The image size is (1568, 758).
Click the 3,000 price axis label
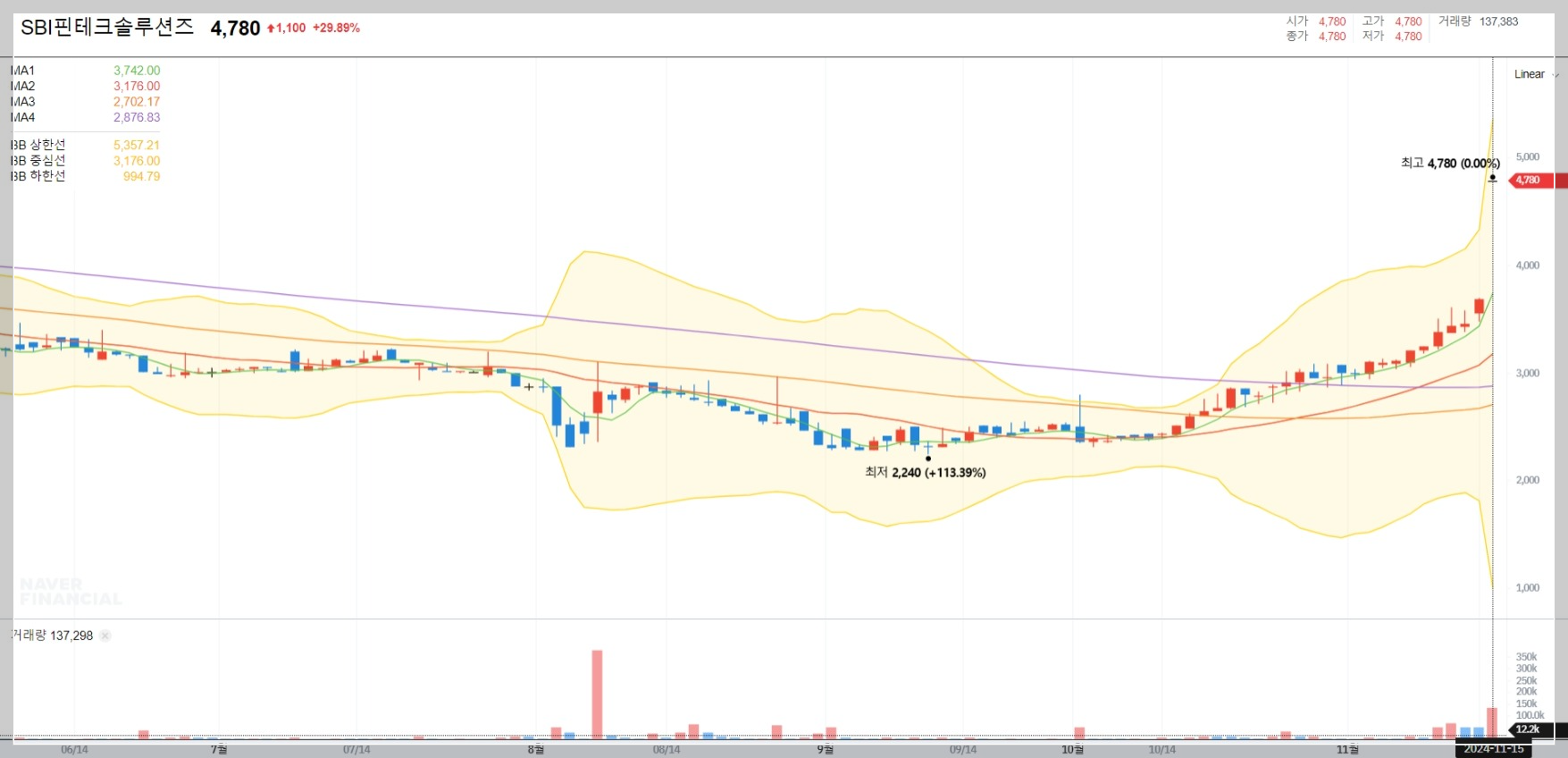click(x=1527, y=374)
